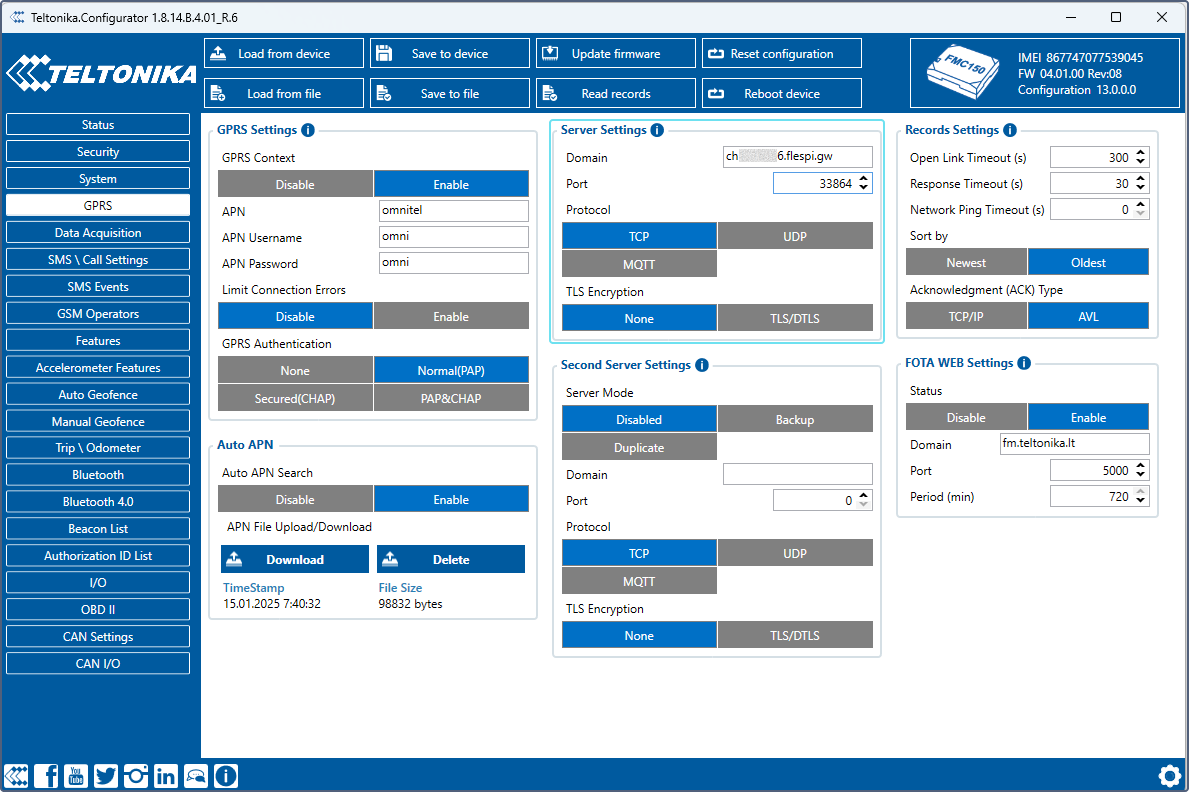Viewport: 1189px width, 792px height.
Task: Decrease the Open Link Timeout value
Action: pos(1141,162)
